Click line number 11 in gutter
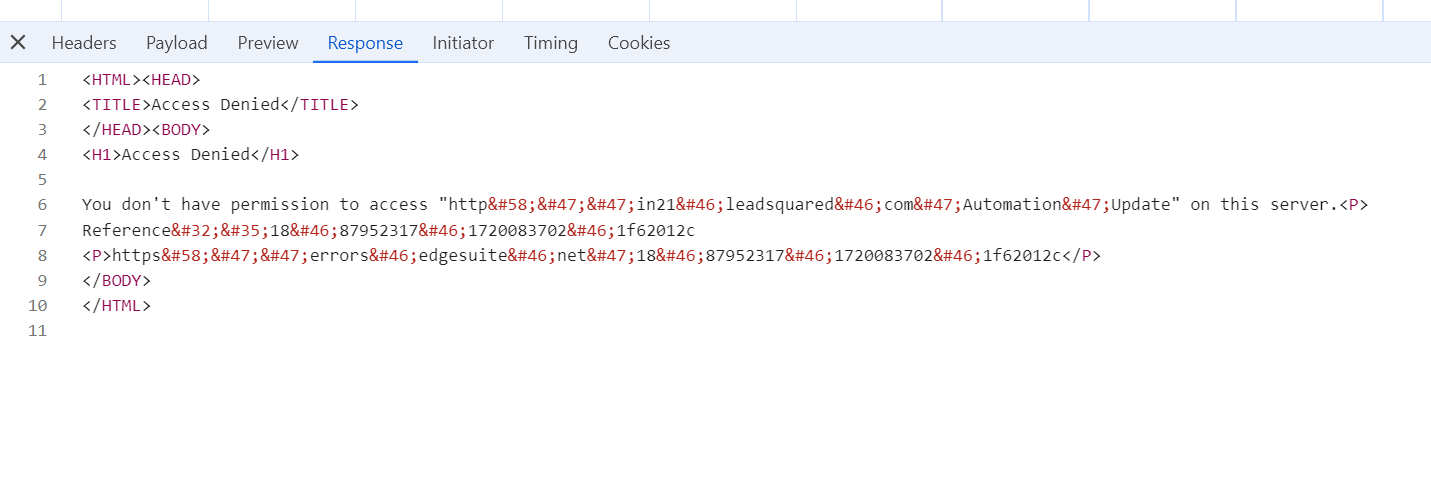Screen dimensions: 1431x494 coord(38,330)
